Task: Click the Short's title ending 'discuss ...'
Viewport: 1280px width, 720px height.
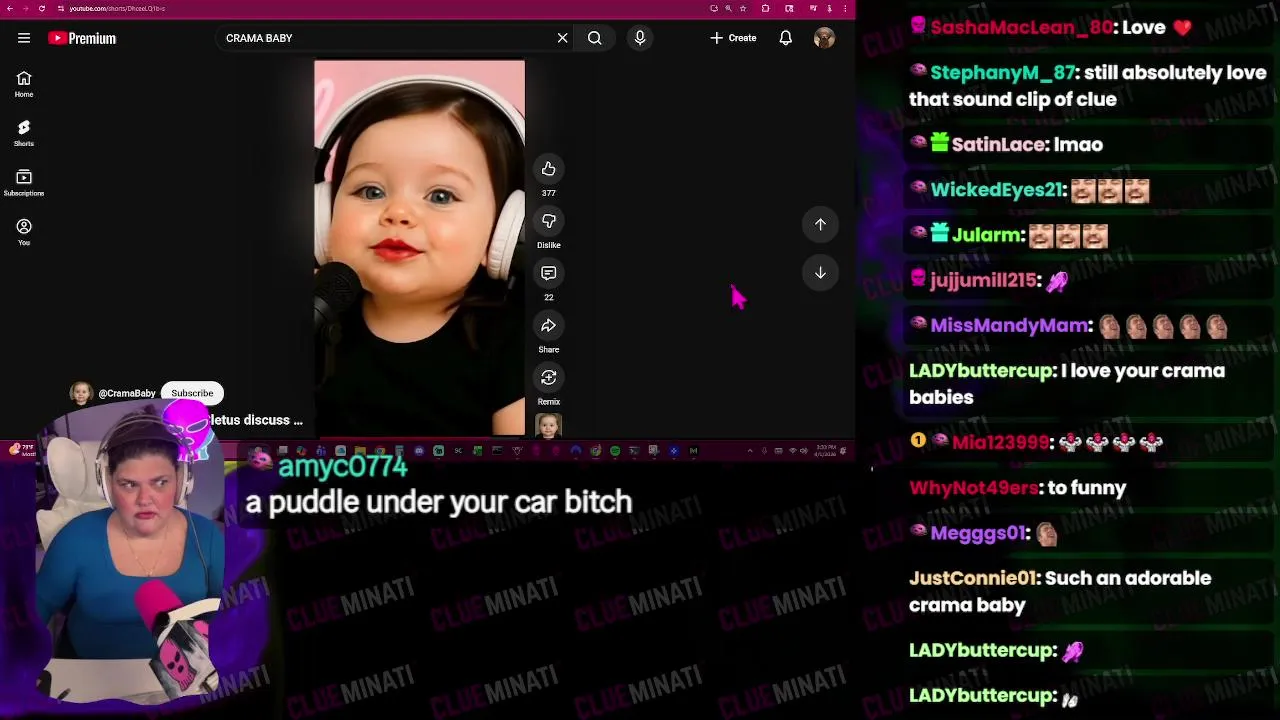Action: coord(256,420)
